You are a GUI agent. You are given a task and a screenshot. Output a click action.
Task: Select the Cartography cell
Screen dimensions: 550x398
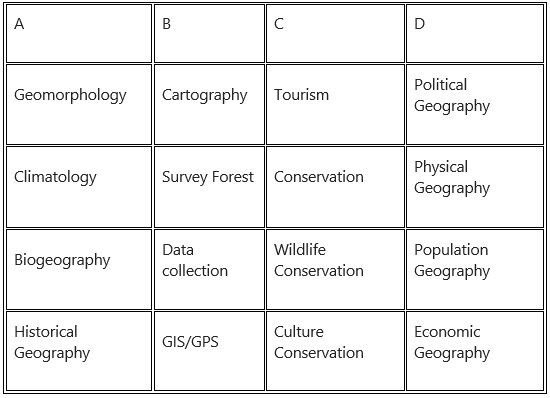(x=209, y=104)
